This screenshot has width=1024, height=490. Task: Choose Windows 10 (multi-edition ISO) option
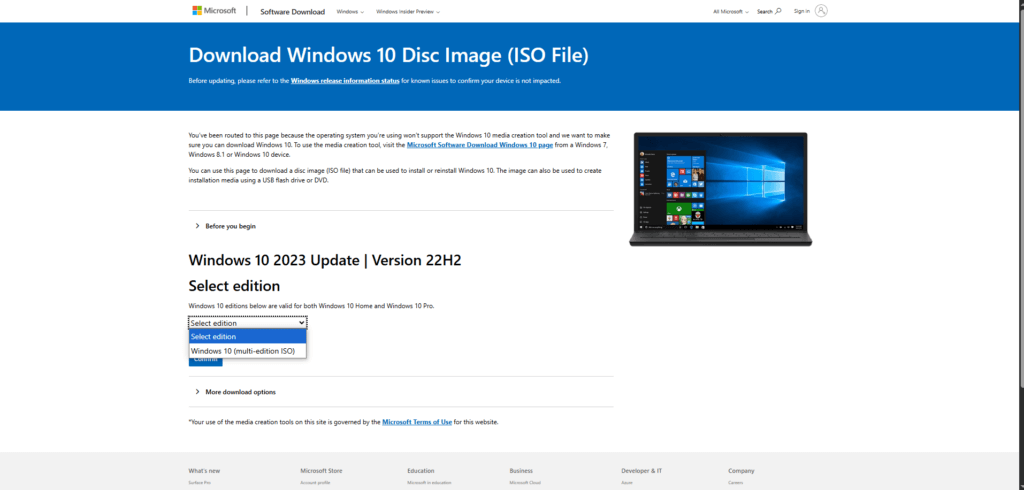[x=248, y=351]
